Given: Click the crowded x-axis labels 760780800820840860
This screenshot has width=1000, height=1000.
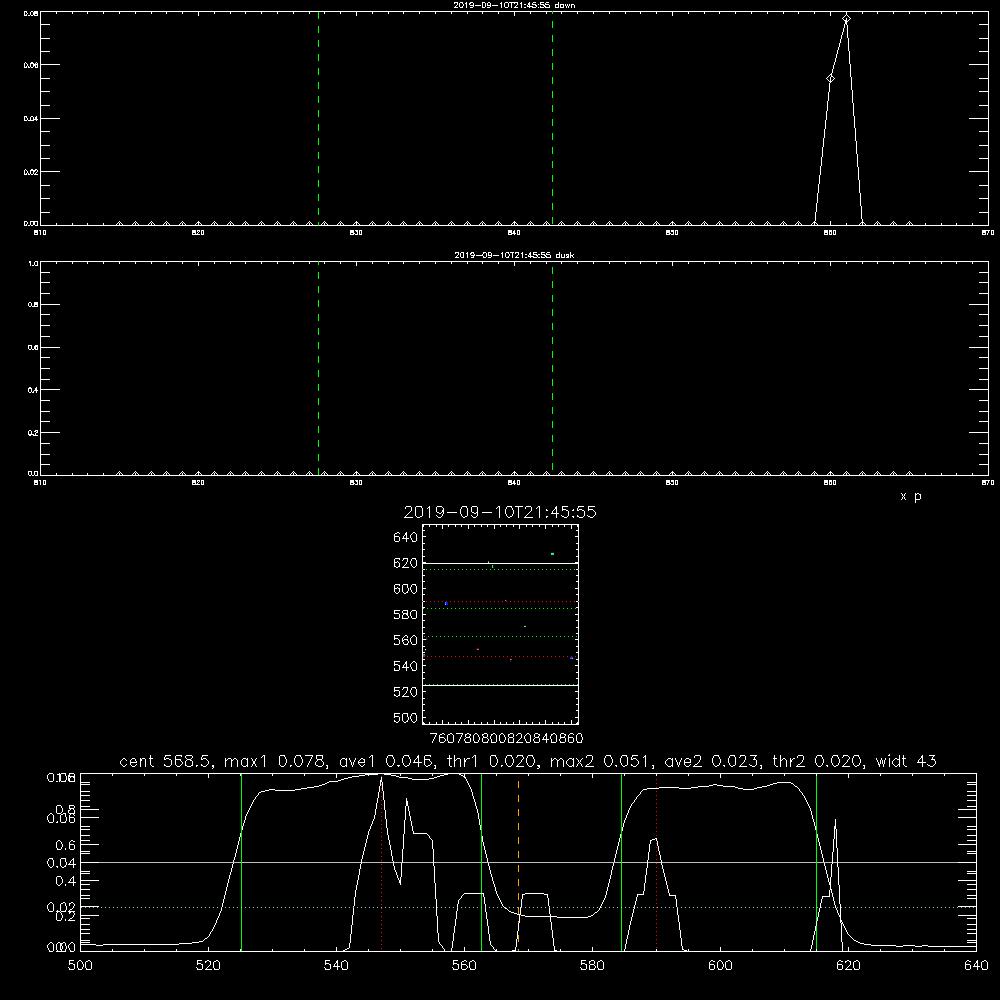Looking at the screenshot, I should pos(506,739).
